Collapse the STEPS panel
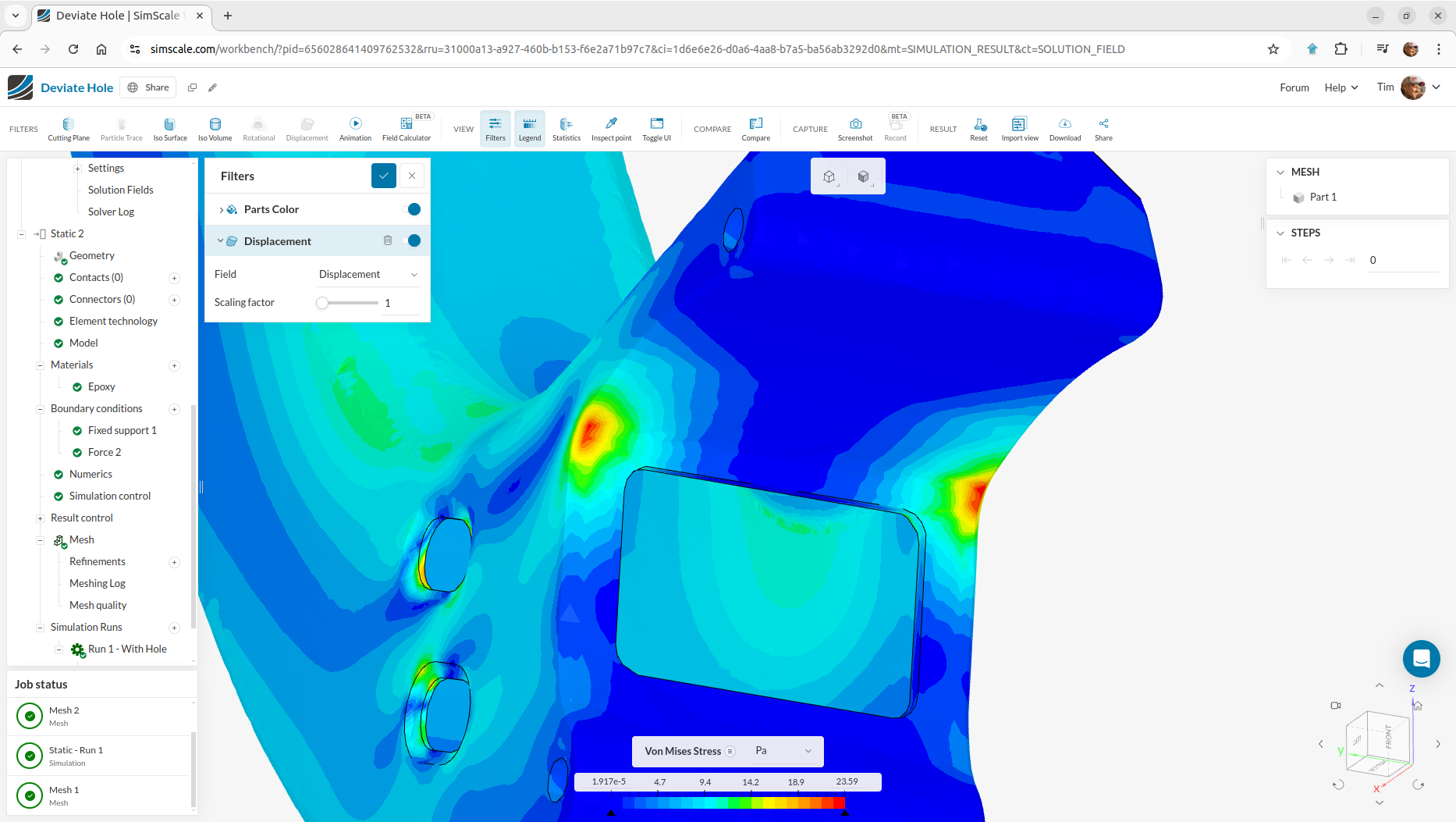This screenshot has height=822, width=1456. click(x=1280, y=233)
